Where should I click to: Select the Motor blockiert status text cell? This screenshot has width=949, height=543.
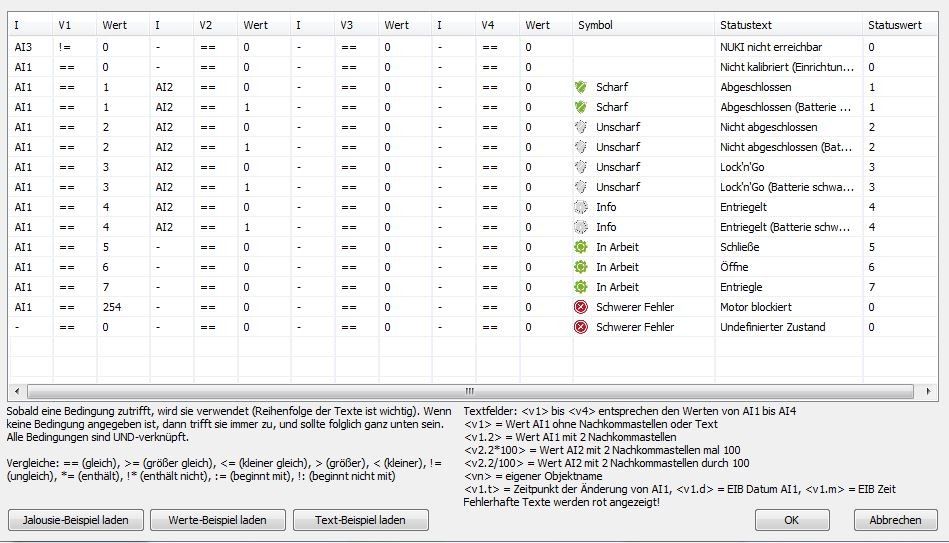pyautogui.click(x=755, y=307)
